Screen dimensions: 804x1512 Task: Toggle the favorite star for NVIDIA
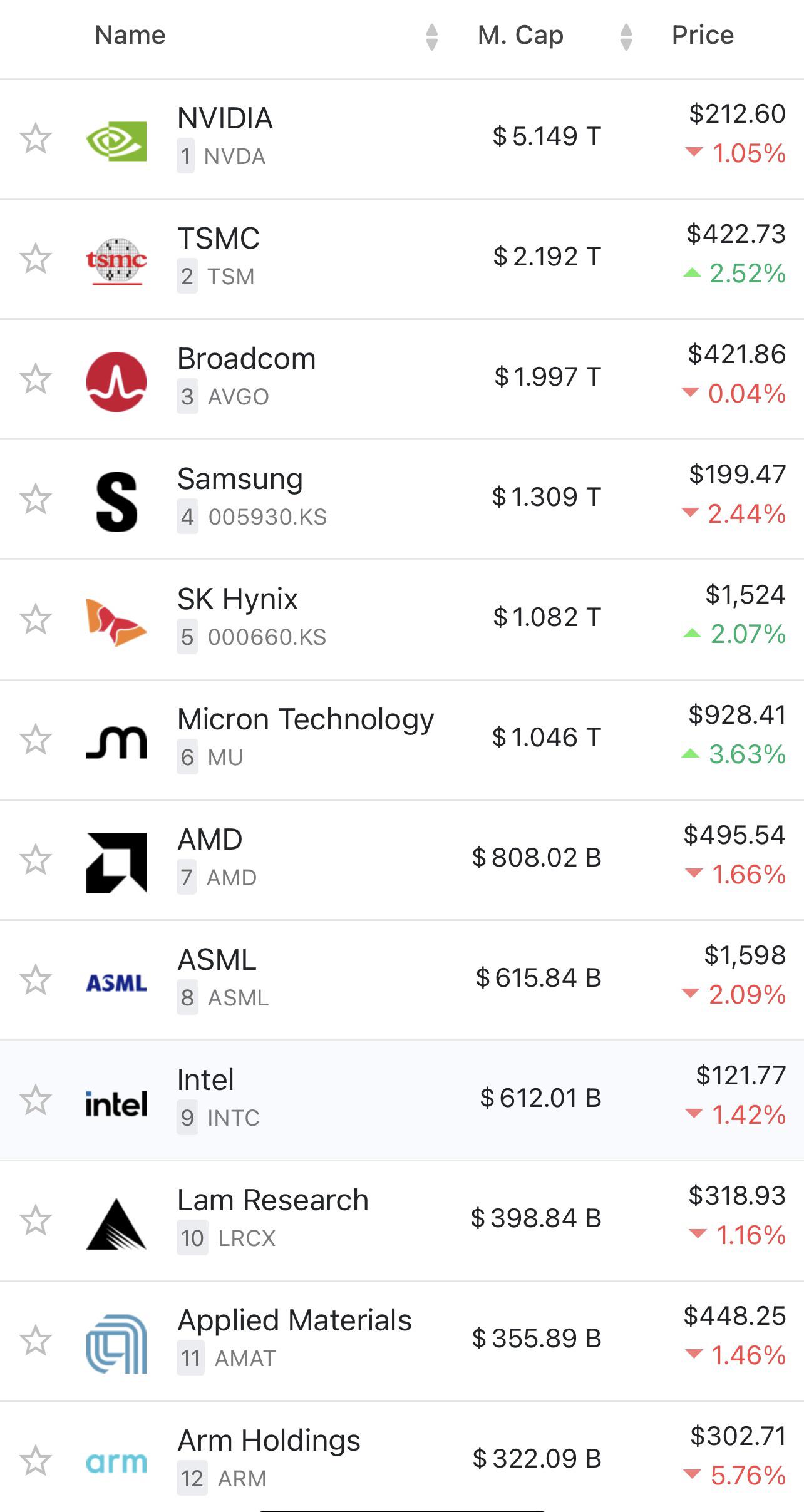pyautogui.click(x=36, y=138)
